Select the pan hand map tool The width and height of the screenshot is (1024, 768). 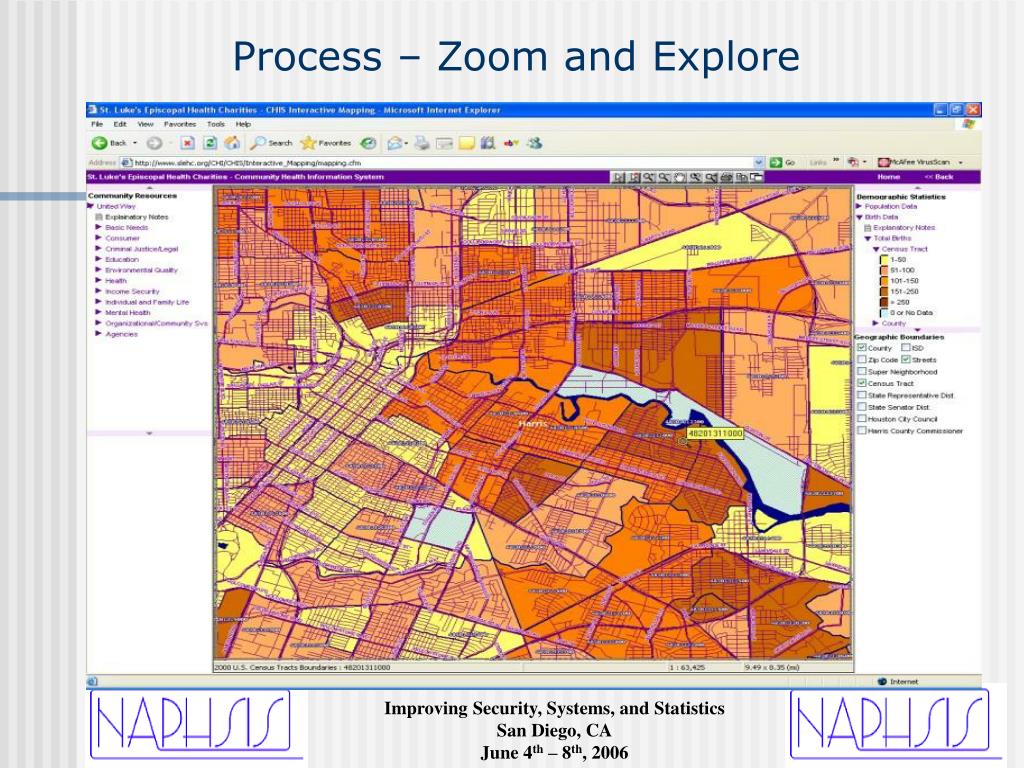(680, 177)
